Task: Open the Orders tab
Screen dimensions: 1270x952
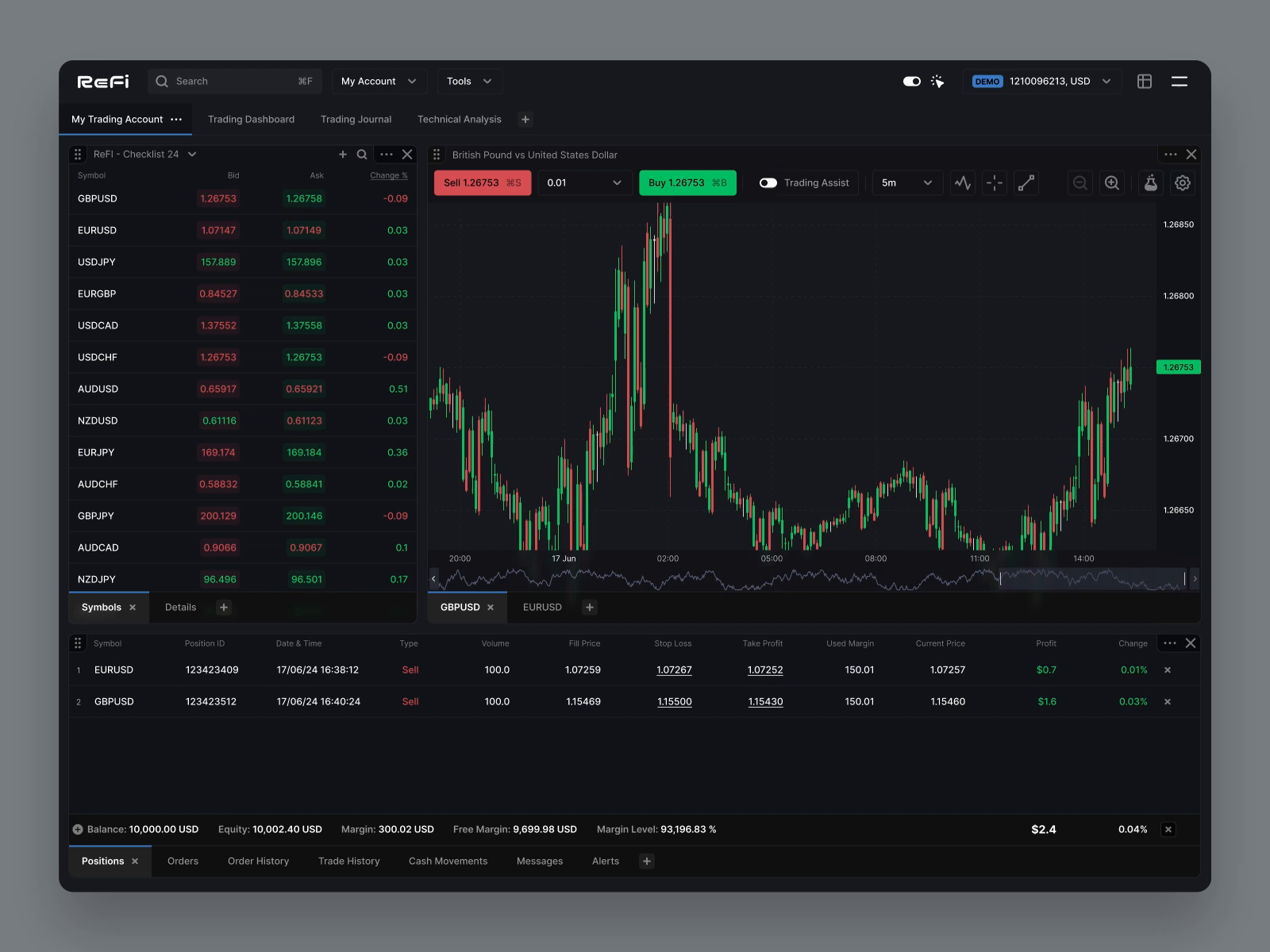Action: click(x=183, y=862)
